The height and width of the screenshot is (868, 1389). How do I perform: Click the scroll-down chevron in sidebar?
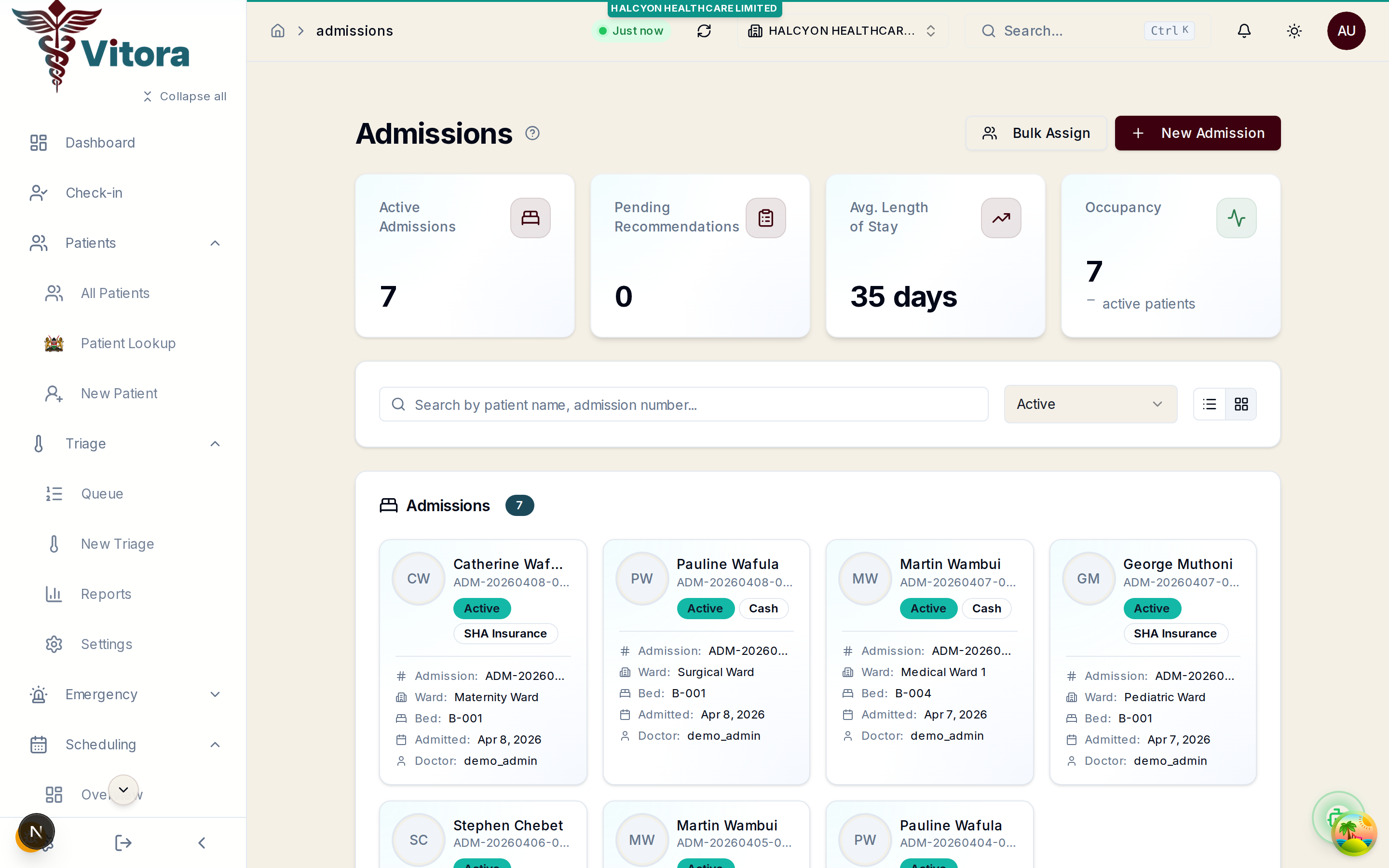[123, 790]
